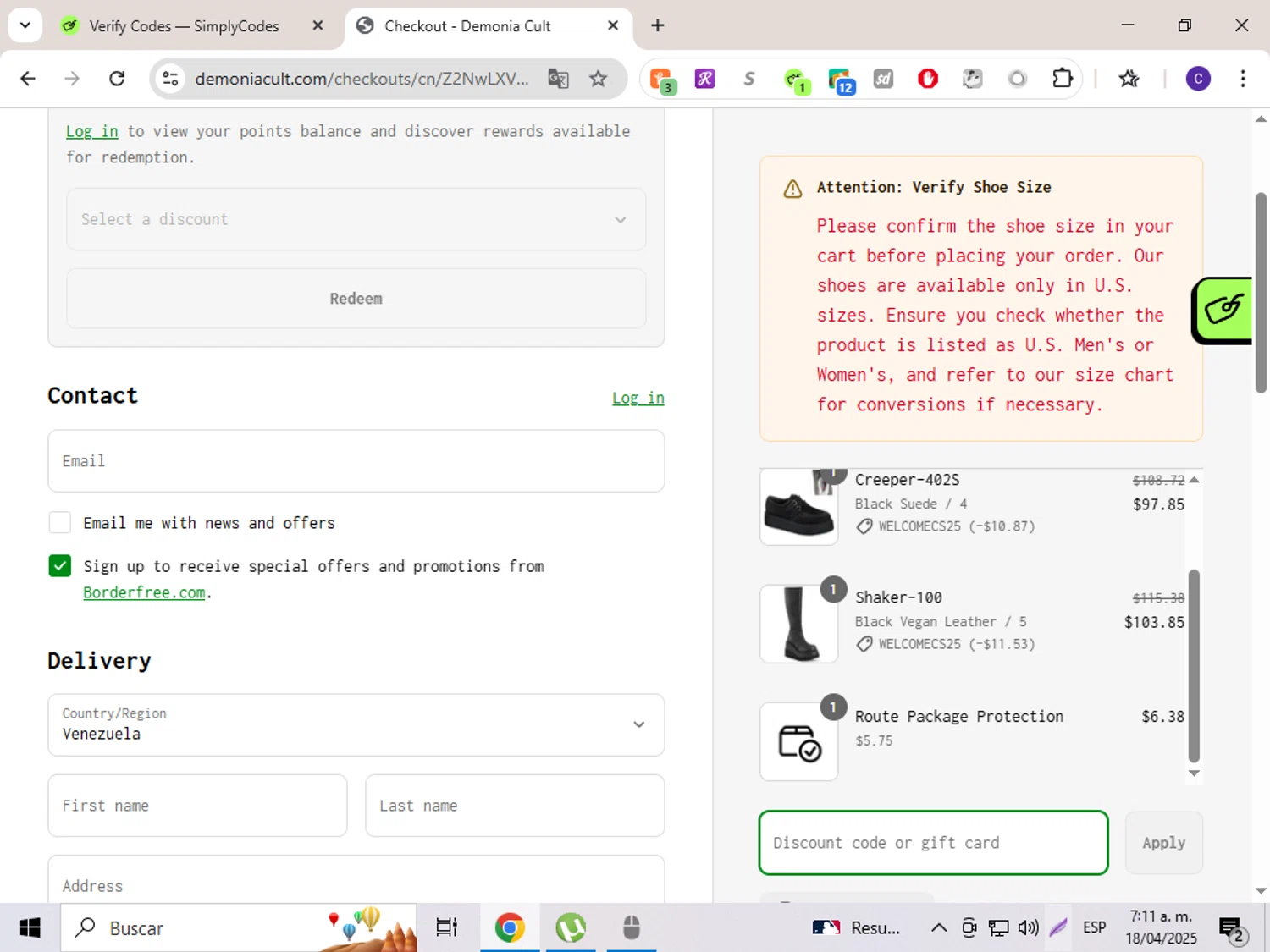Open a new browser tab
Screen dimensions: 1270x952
tap(657, 25)
